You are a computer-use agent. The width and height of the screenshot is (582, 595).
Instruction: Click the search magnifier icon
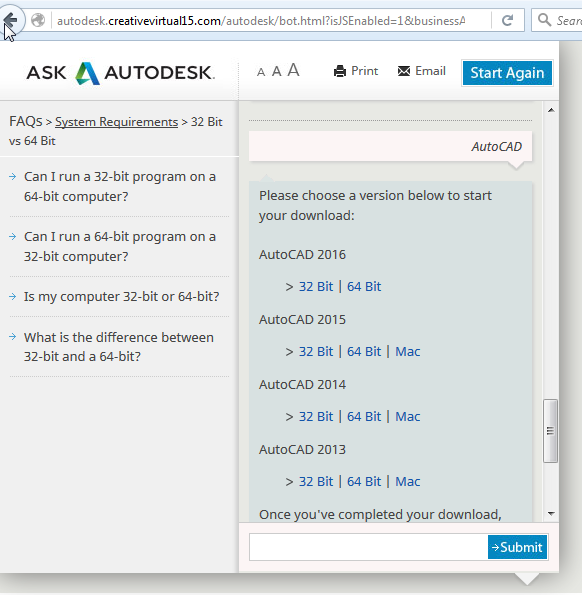[544, 20]
